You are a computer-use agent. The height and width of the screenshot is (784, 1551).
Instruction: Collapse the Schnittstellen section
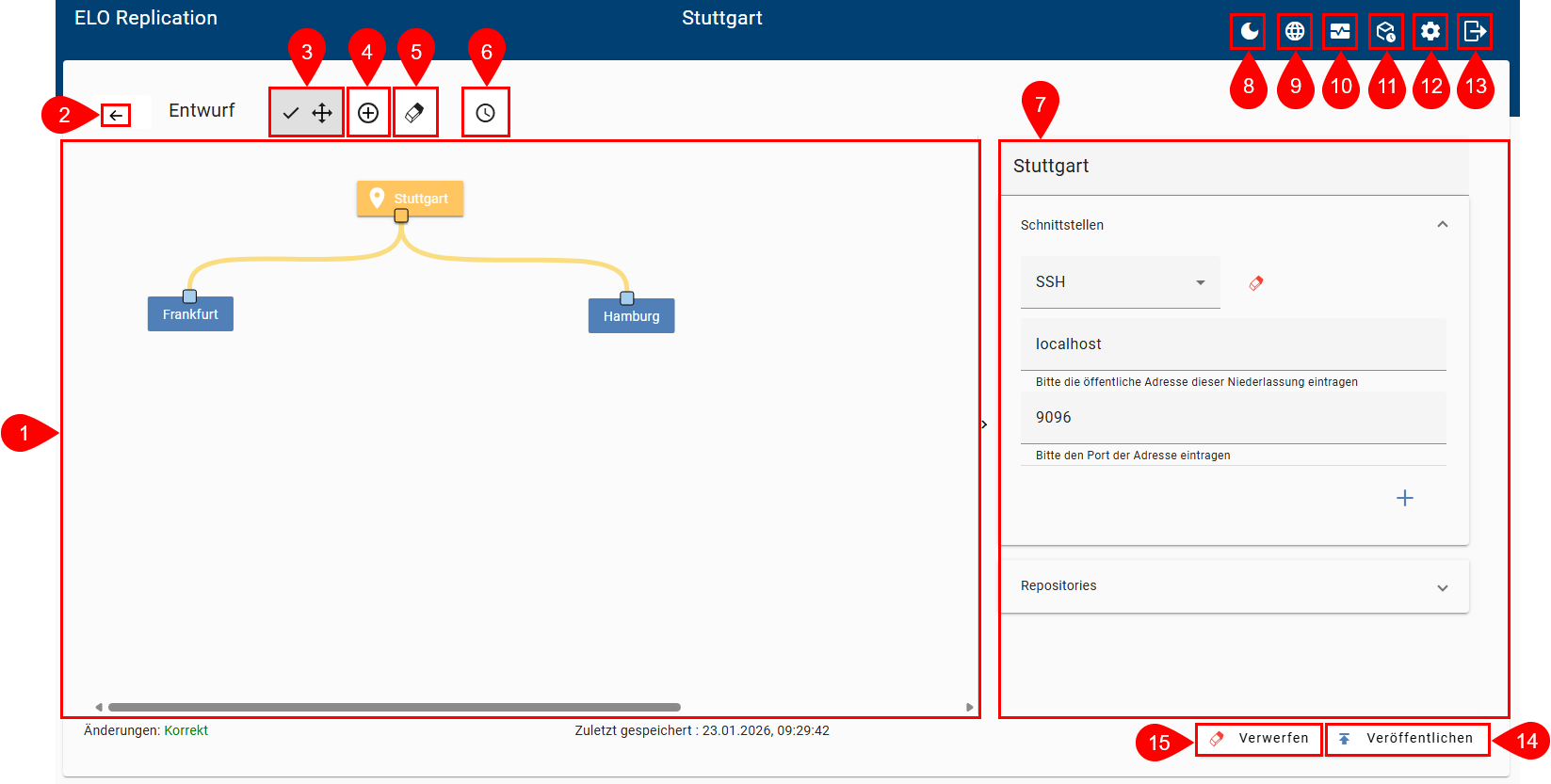[1443, 224]
